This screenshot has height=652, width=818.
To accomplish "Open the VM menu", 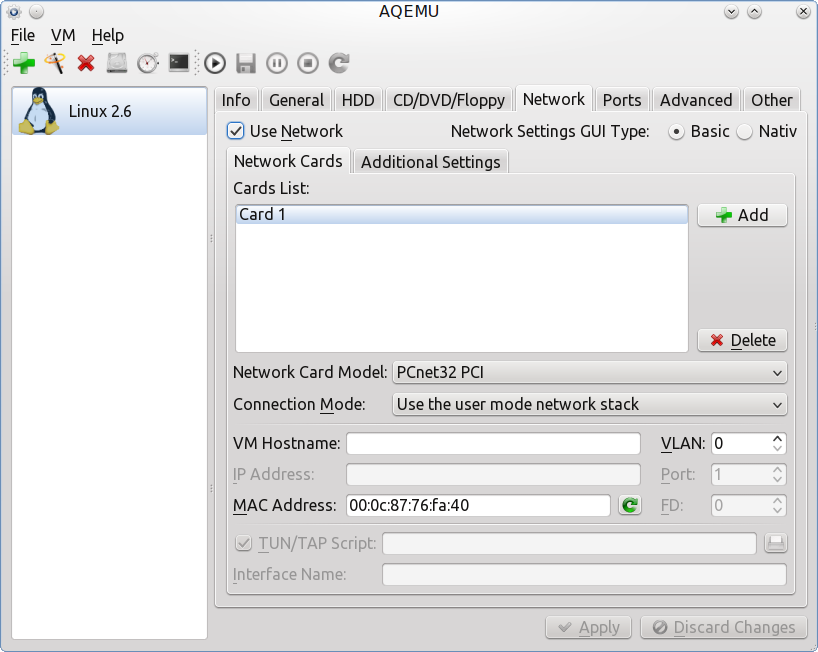I will [x=63, y=35].
